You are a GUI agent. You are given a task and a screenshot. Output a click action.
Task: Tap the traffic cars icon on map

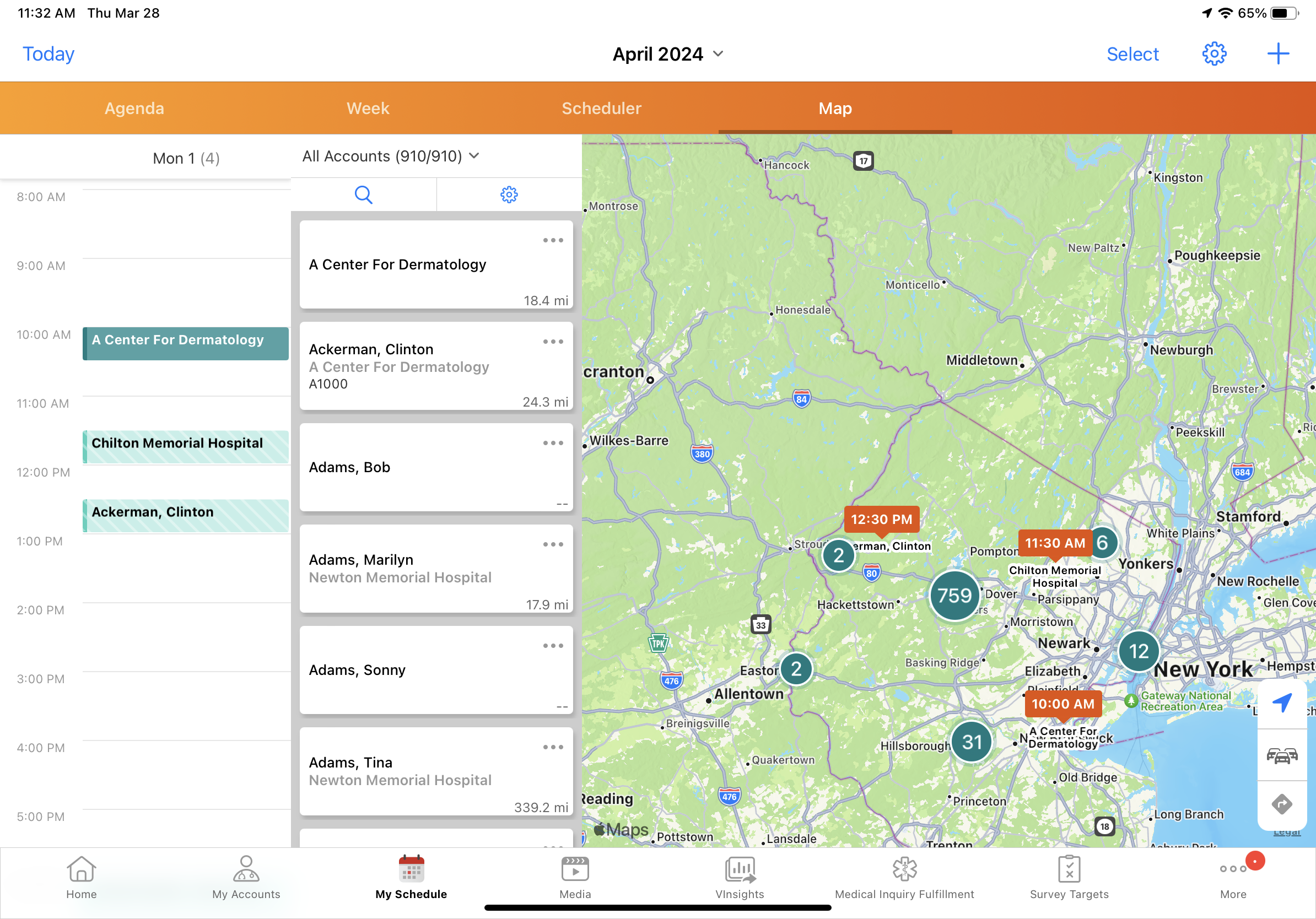point(1281,755)
